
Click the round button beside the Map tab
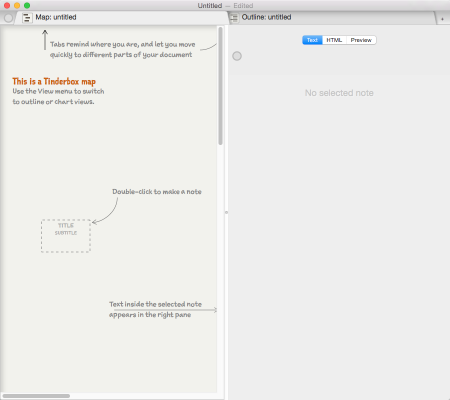click(x=8, y=18)
